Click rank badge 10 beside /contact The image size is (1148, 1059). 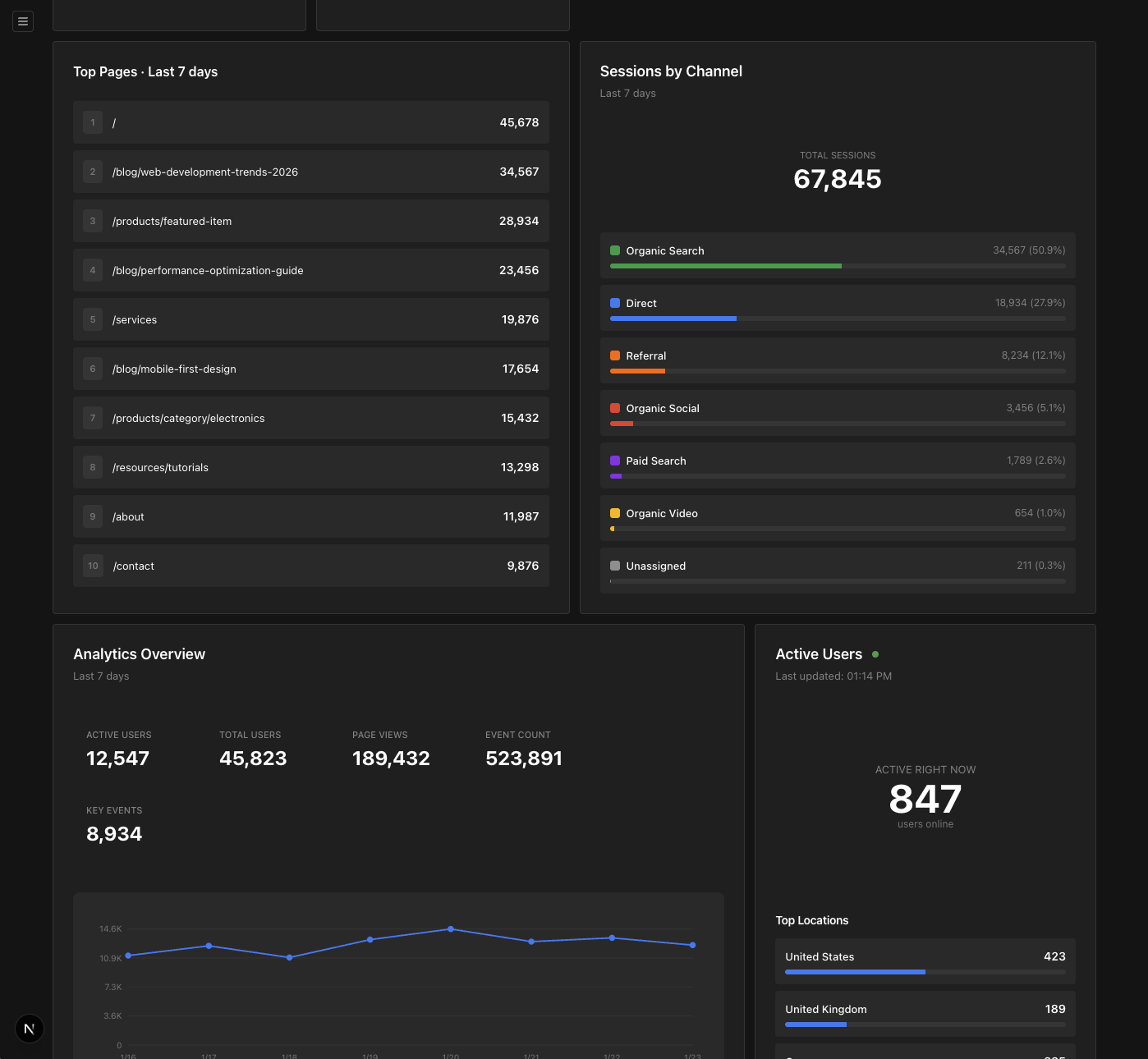[93, 566]
